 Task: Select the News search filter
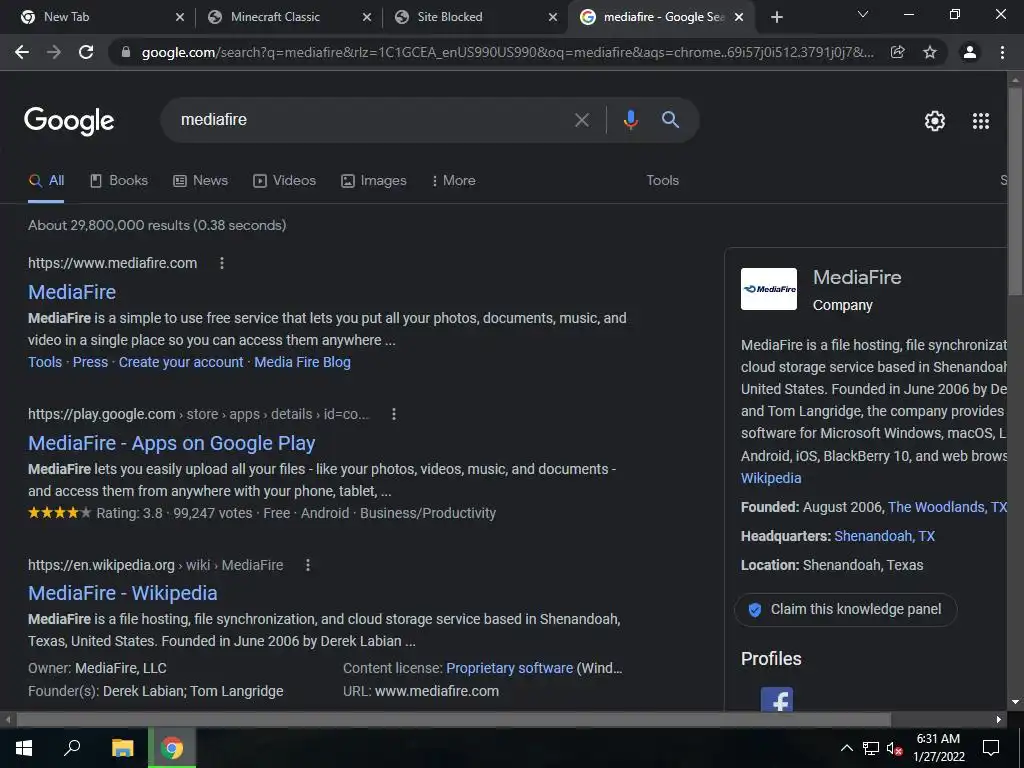(x=200, y=181)
